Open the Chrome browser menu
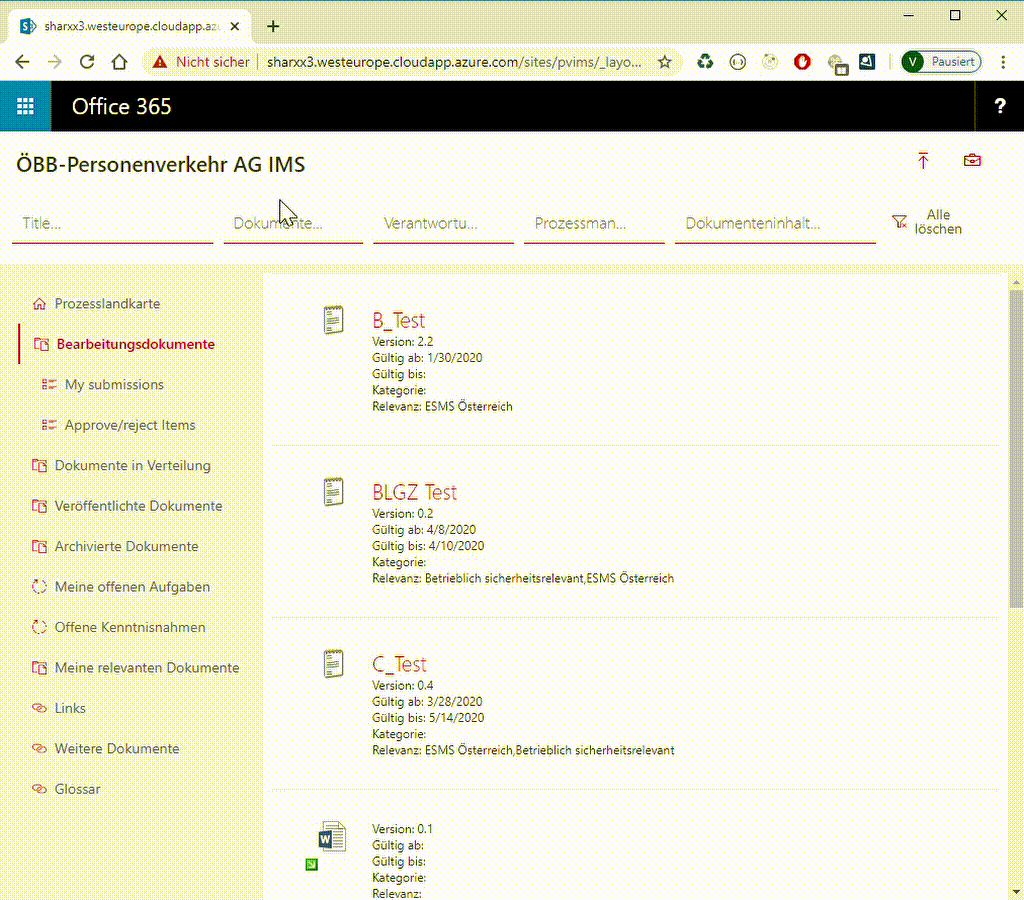This screenshot has width=1024, height=900. pyautogui.click(x=1003, y=61)
